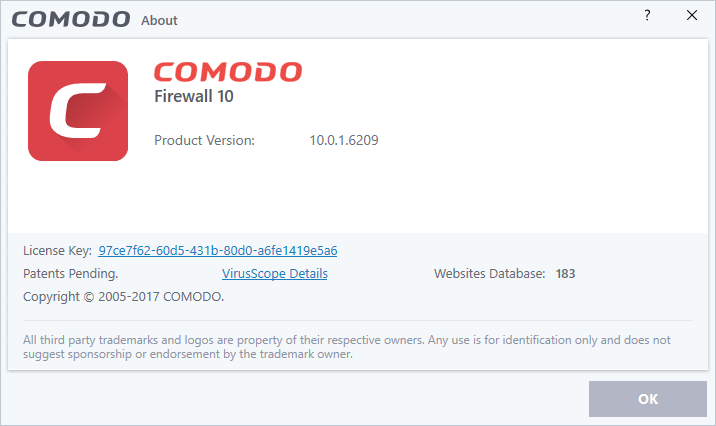Viewport: 716px width, 426px height.
Task: Select version number 10.0.1.6209
Action: [343, 140]
